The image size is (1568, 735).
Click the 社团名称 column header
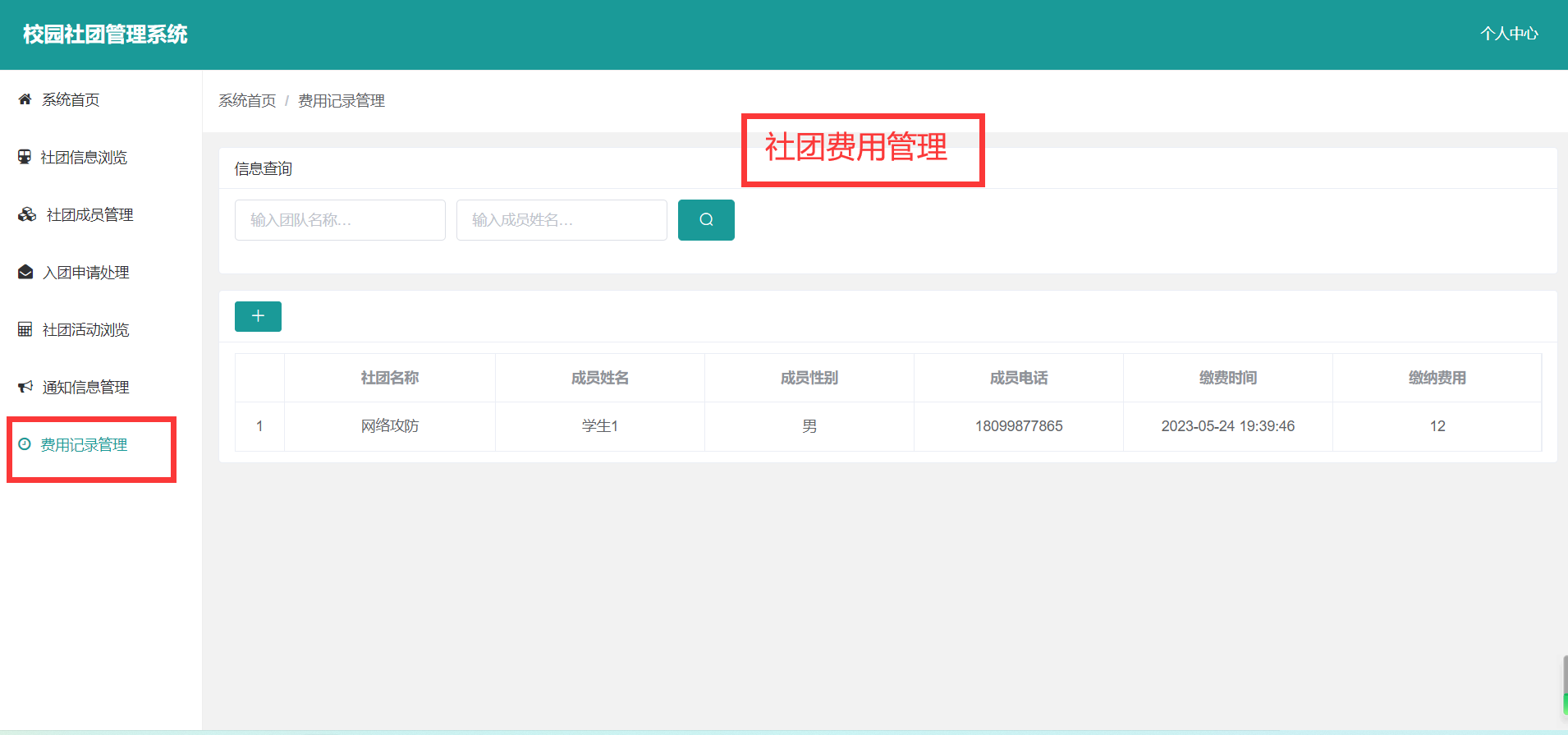390,378
